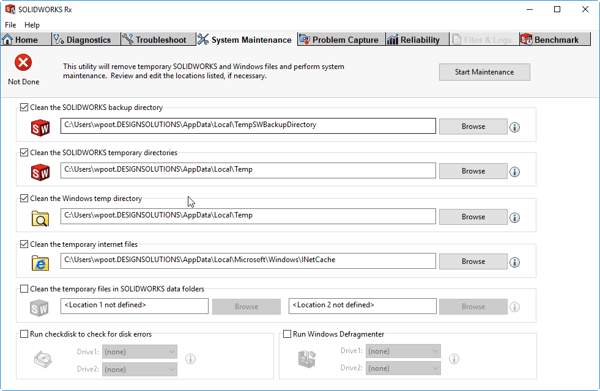Enable Run checkdisk to check for disk errors

point(24,334)
